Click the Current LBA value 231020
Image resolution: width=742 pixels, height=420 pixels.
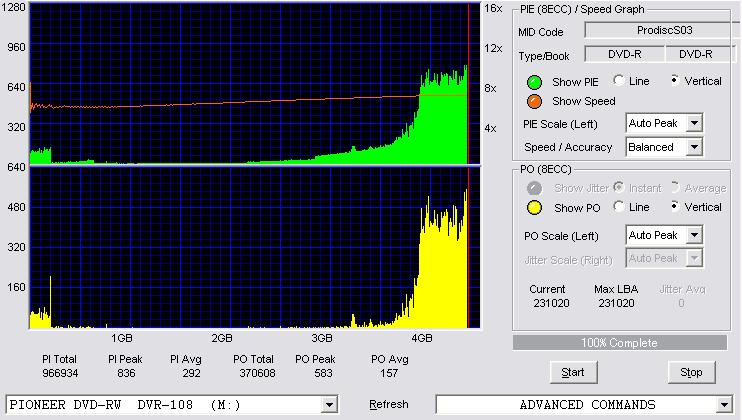551,303
